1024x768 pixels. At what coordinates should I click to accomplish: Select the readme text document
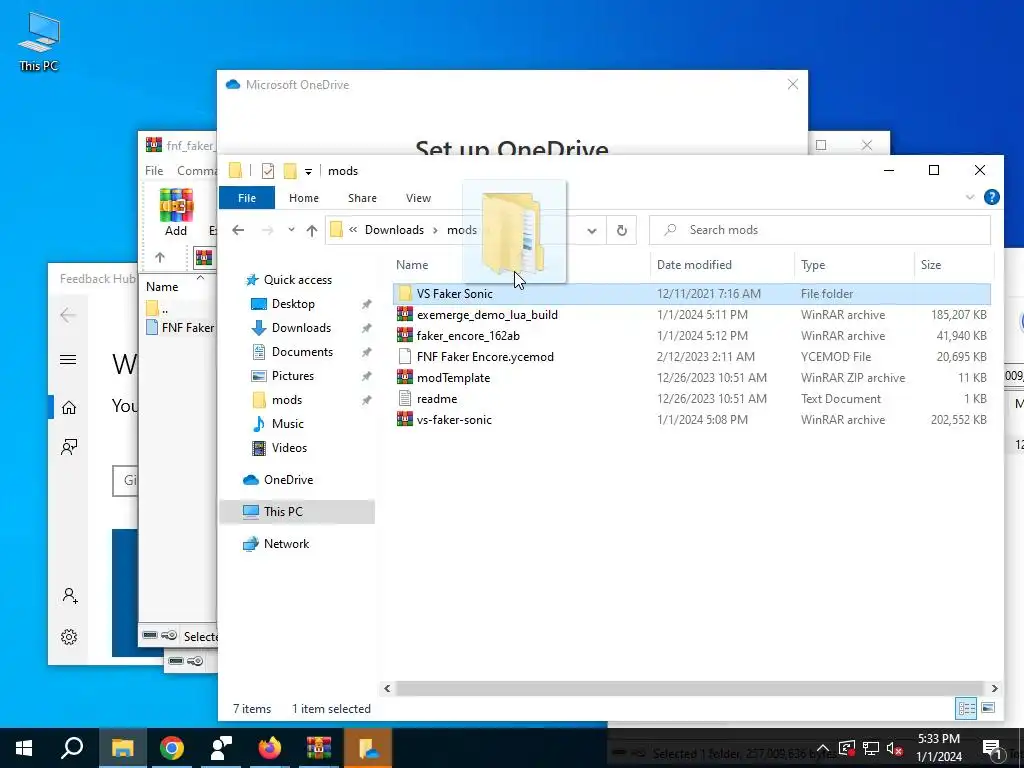click(692, 398)
